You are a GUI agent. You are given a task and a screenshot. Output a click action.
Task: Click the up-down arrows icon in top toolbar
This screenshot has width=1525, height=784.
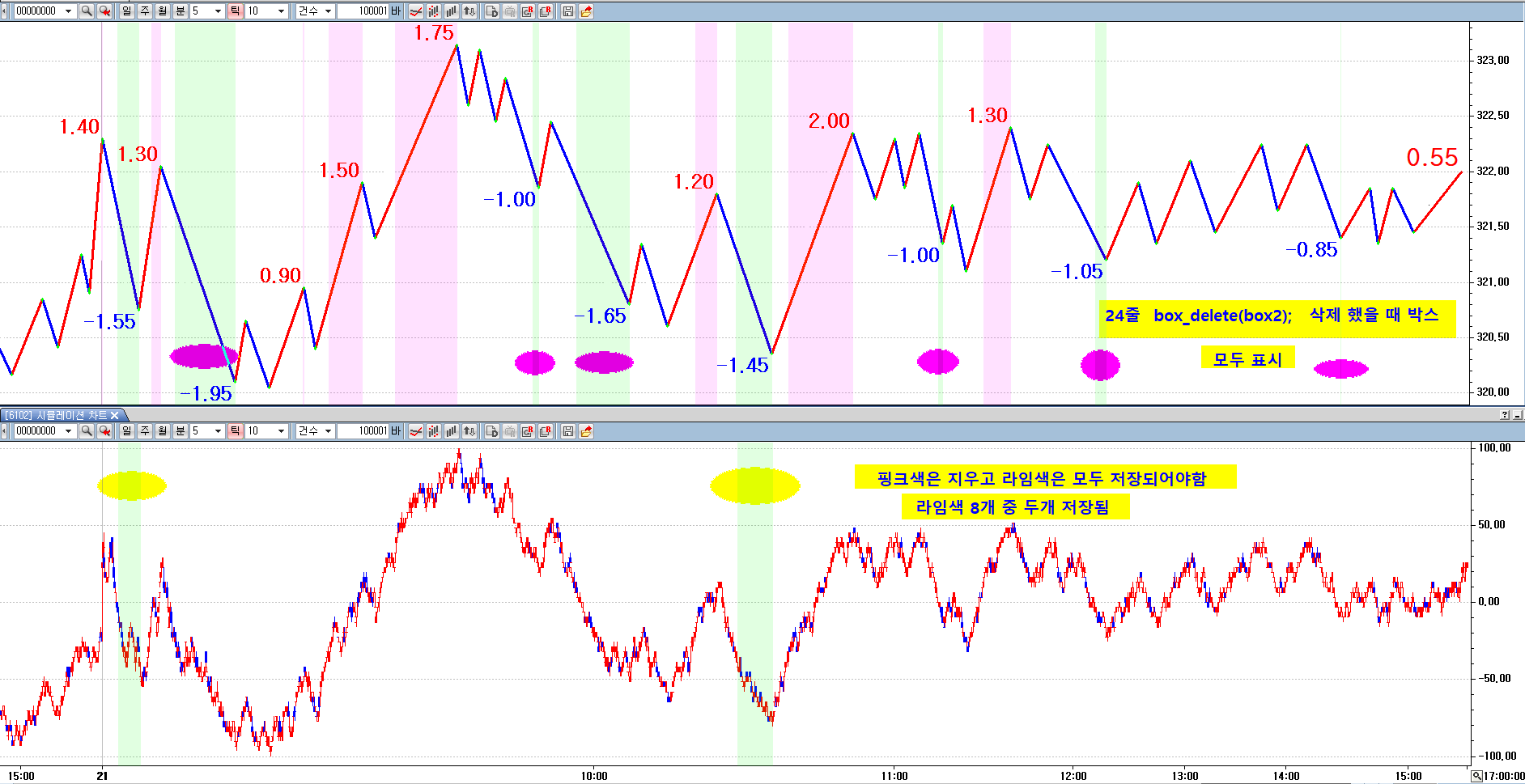point(469,11)
